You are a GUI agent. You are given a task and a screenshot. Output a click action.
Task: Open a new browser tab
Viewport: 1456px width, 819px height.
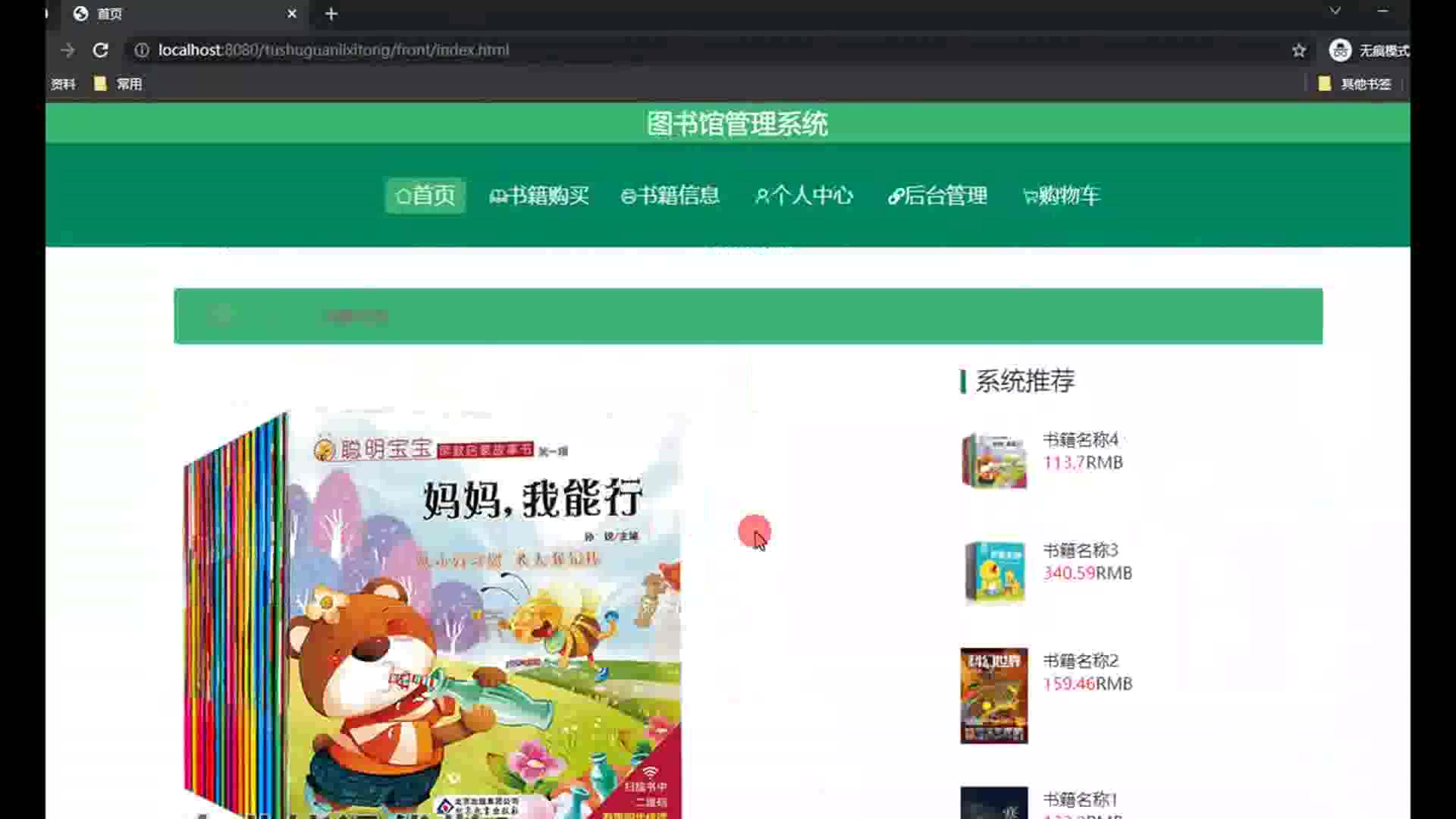pyautogui.click(x=331, y=14)
